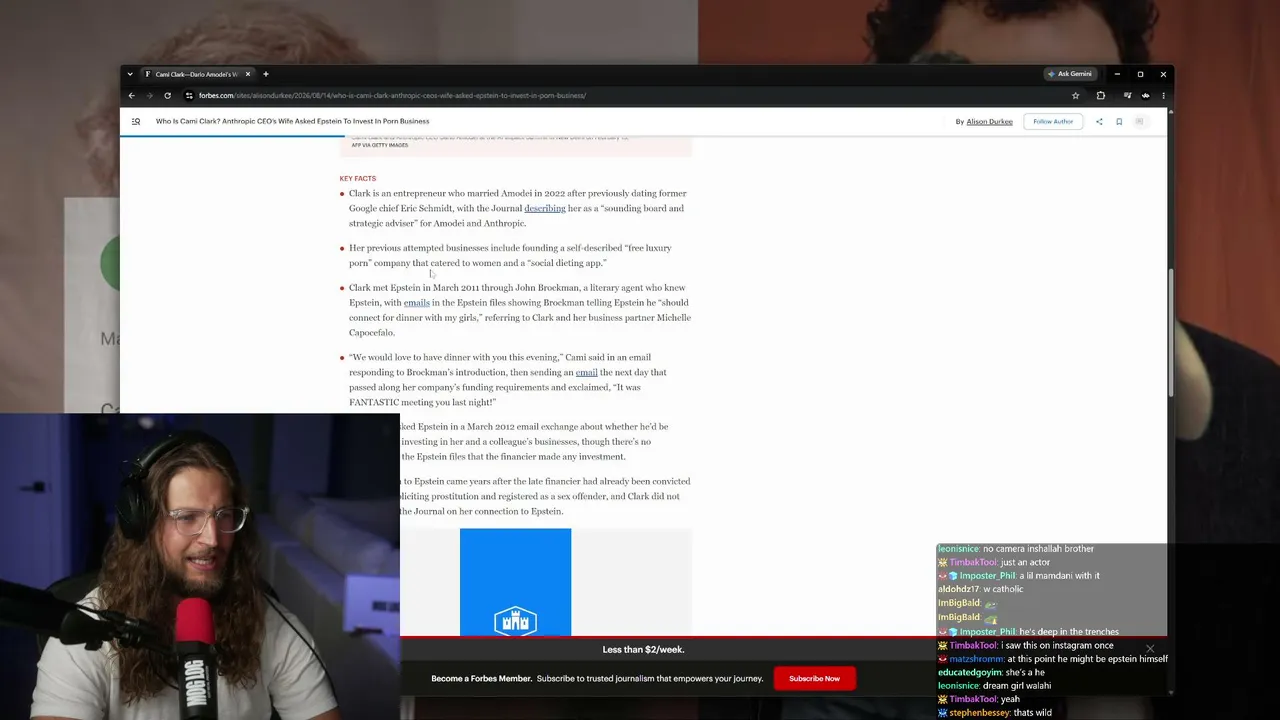This screenshot has height=720, width=1280.
Task: Click the sticky article title in the Forbes header
Action: (x=292, y=122)
